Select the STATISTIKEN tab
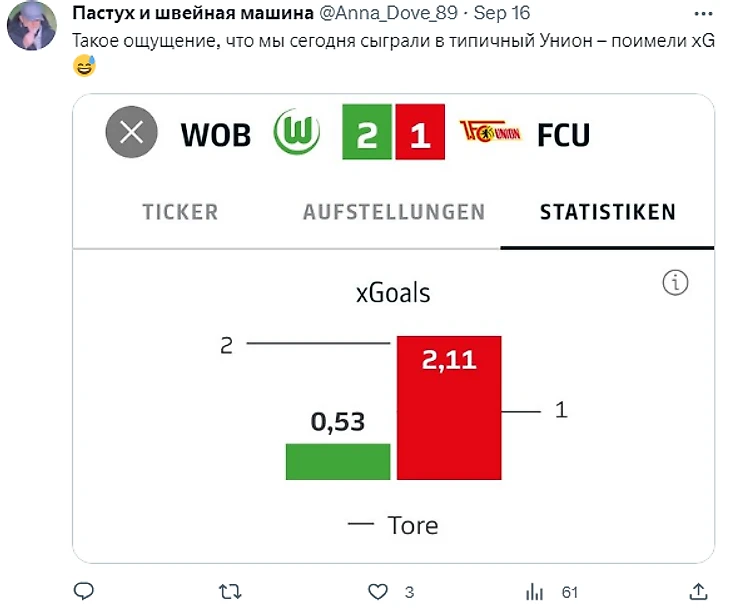730x609 pixels. (x=607, y=212)
